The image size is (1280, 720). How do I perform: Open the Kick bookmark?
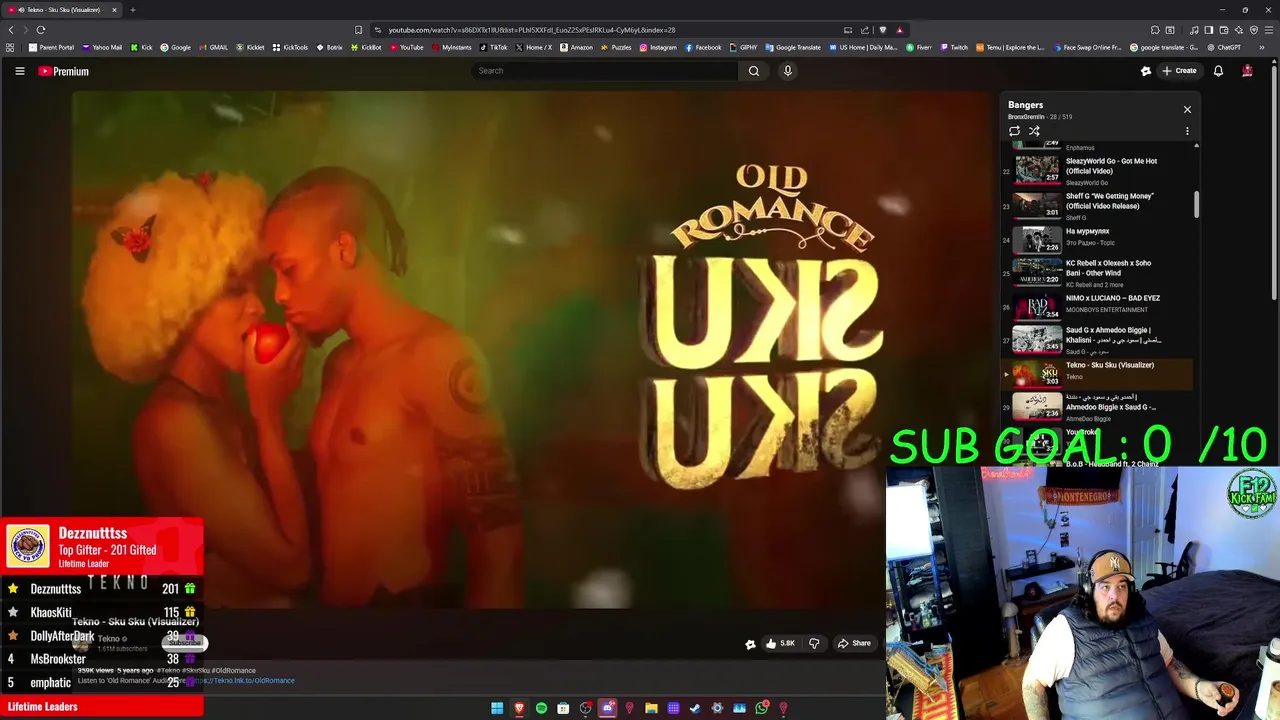tap(142, 47)
